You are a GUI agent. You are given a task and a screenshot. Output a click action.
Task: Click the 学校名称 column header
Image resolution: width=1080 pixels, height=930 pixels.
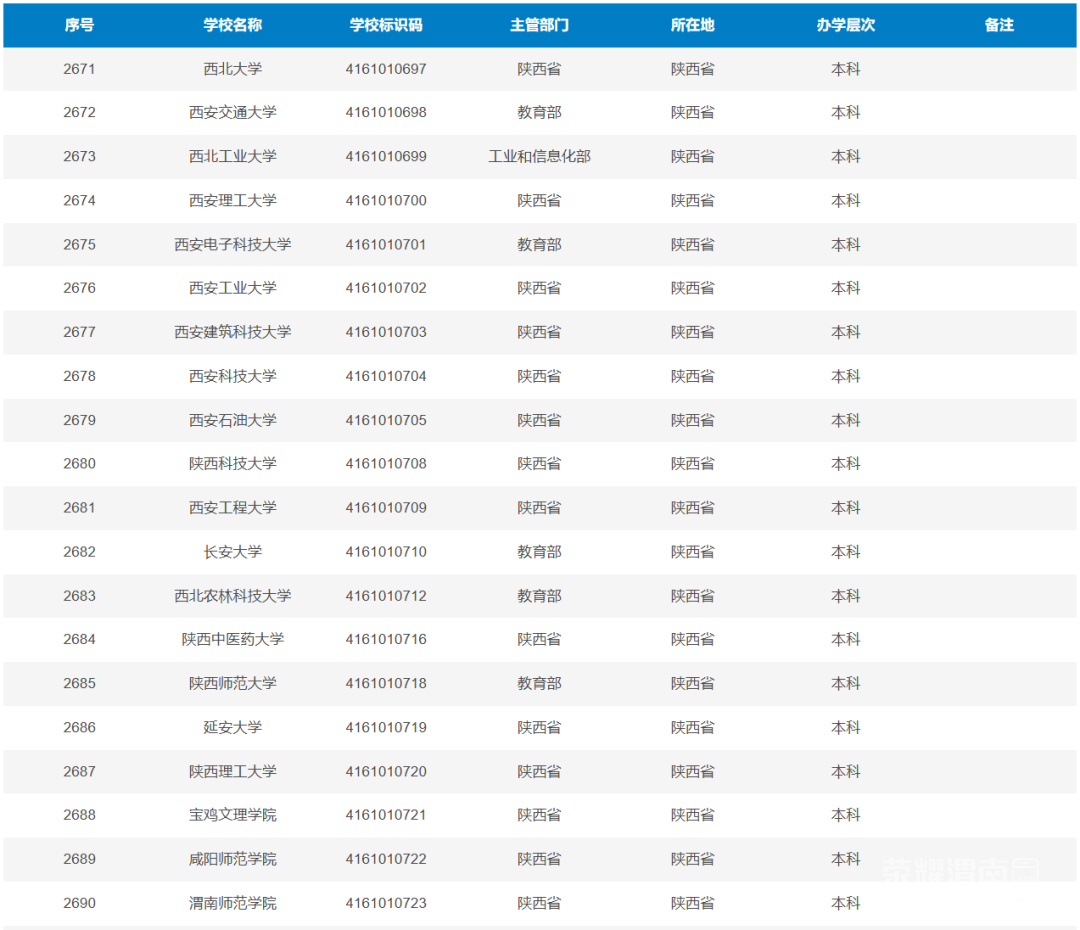click(x=233, y=25)
